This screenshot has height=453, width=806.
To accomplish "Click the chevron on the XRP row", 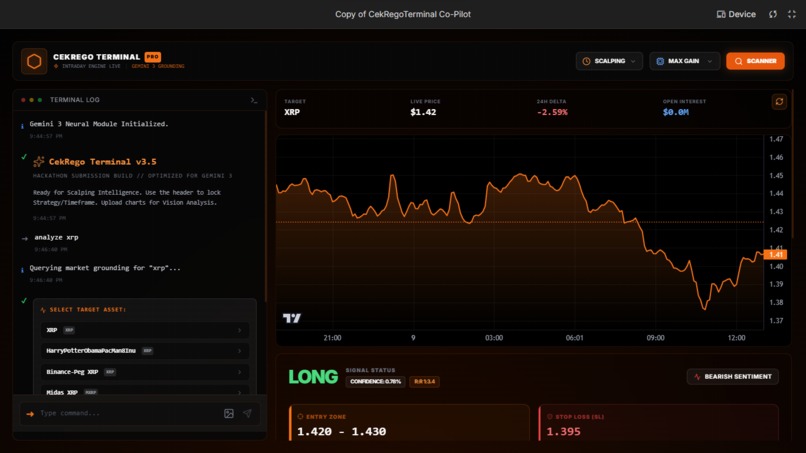I will pos(240,330).
